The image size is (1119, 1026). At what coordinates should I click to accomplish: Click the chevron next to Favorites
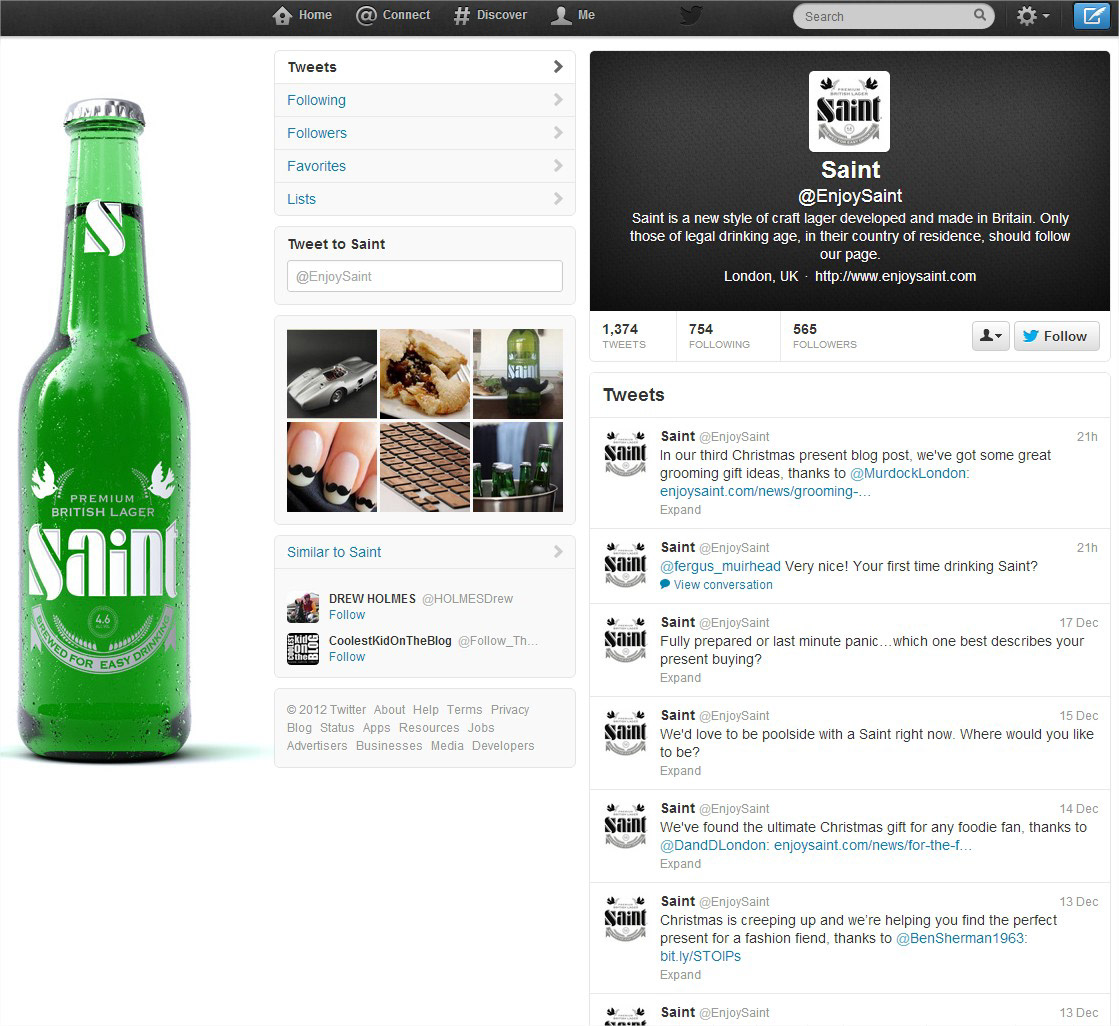tap(558, 166)
